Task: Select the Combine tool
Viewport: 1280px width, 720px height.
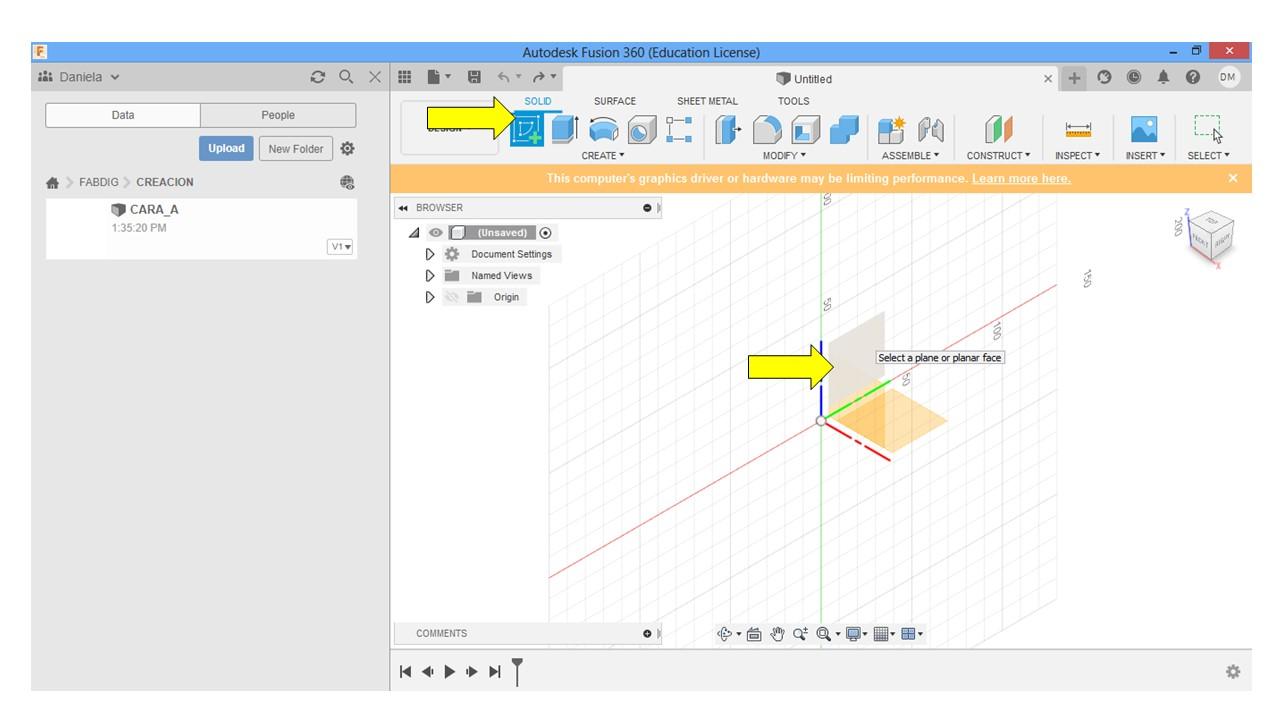Action: tap(845, 129)
